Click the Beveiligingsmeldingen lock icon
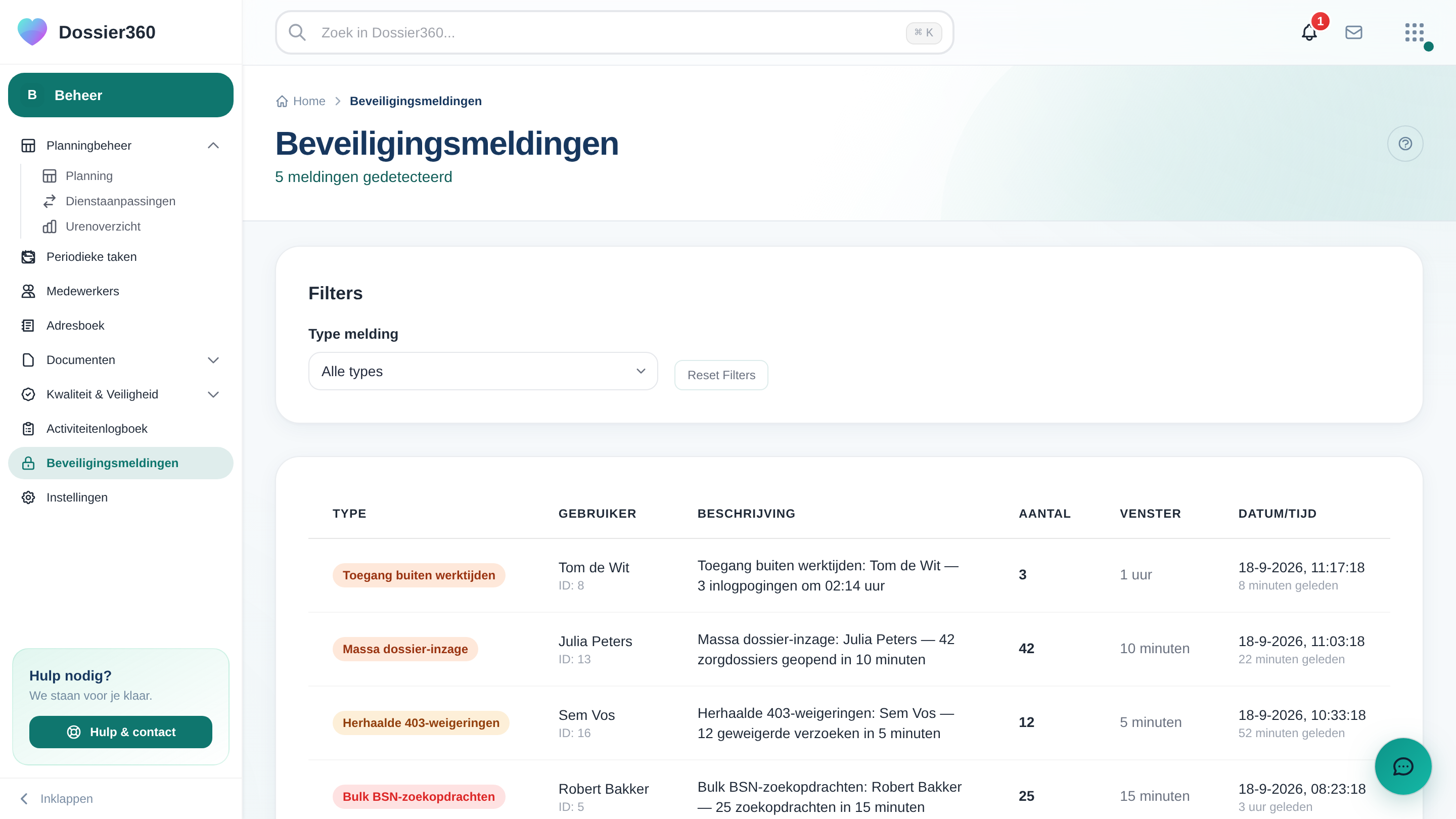1456x819 pixels. pos(28,463)
